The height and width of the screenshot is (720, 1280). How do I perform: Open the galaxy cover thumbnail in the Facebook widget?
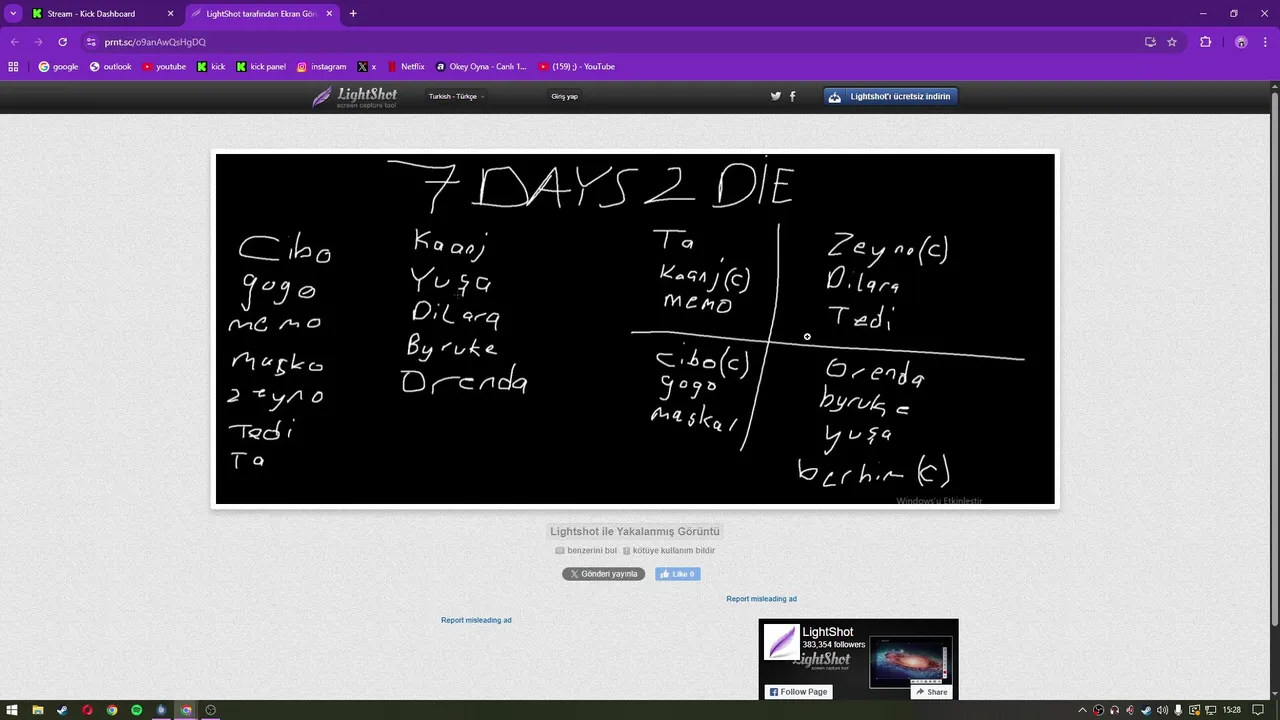(911, 662)
